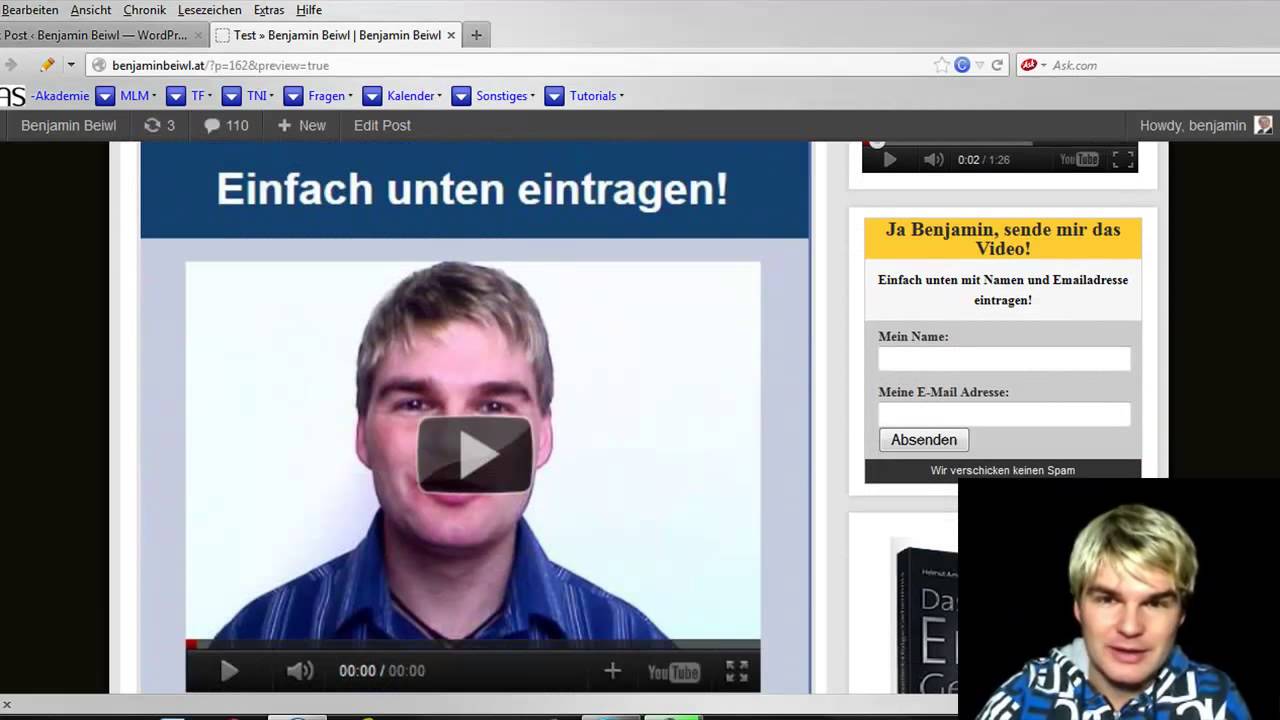Click New in the admin bar
This screenshot has height=720, width=1280.
click(301, 126)
